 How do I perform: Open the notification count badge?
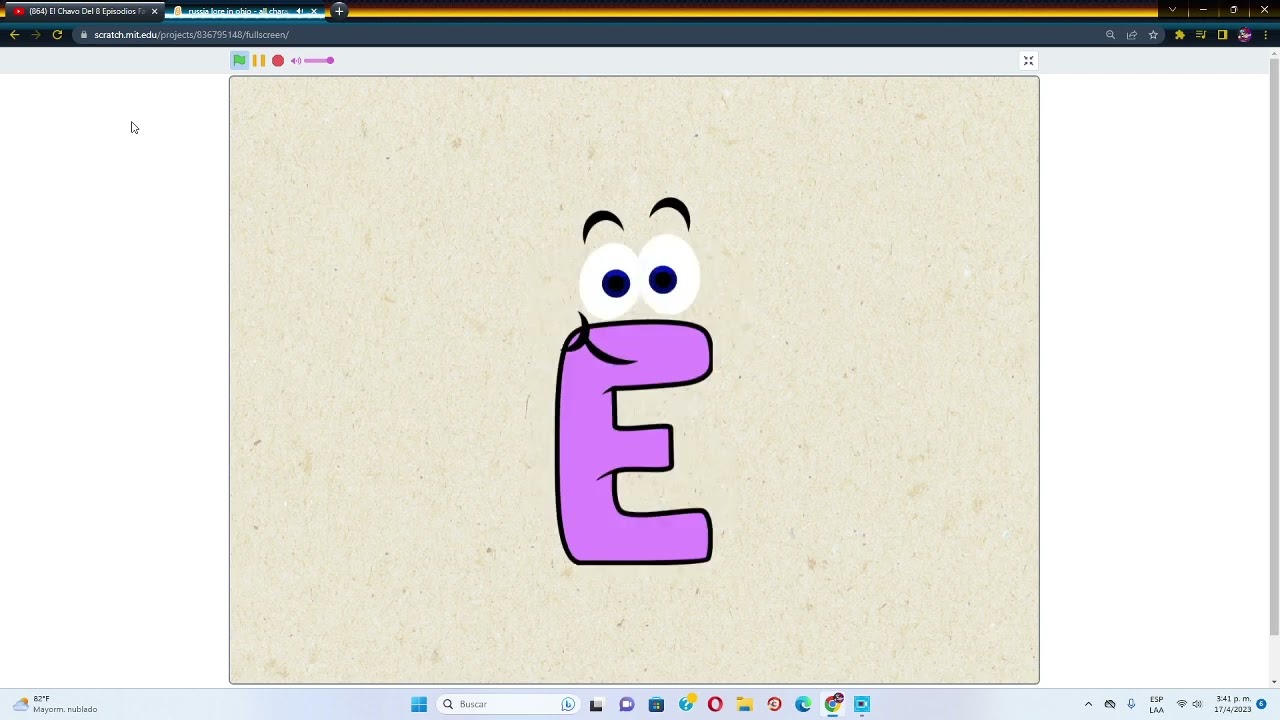(1261, 704)
